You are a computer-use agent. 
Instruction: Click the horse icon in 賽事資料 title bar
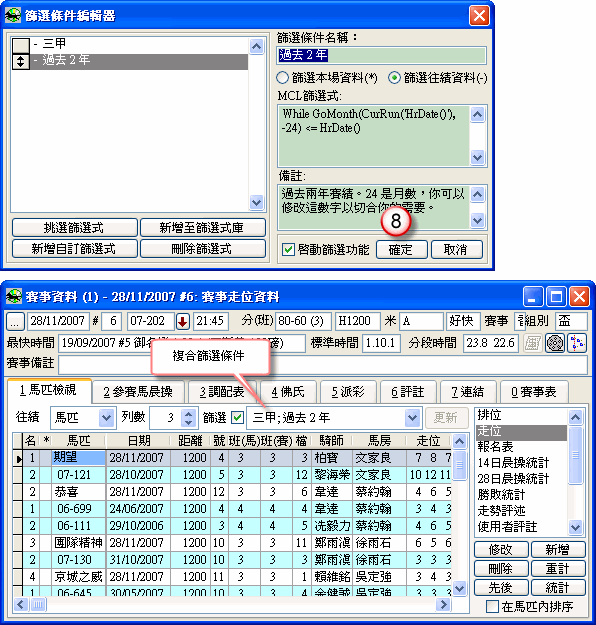pyautogui.click(x=14, y=297)
